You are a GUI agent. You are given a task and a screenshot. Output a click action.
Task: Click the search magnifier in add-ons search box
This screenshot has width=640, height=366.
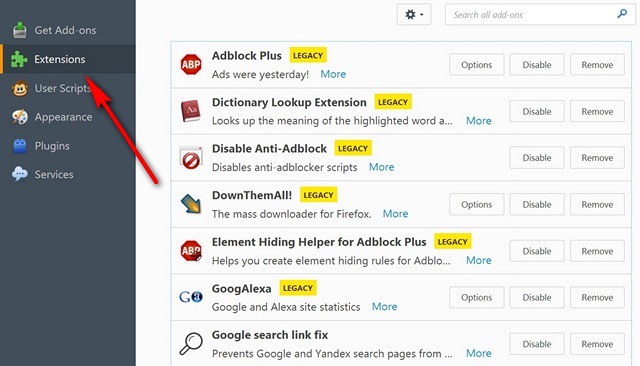(x=622, y=14)
